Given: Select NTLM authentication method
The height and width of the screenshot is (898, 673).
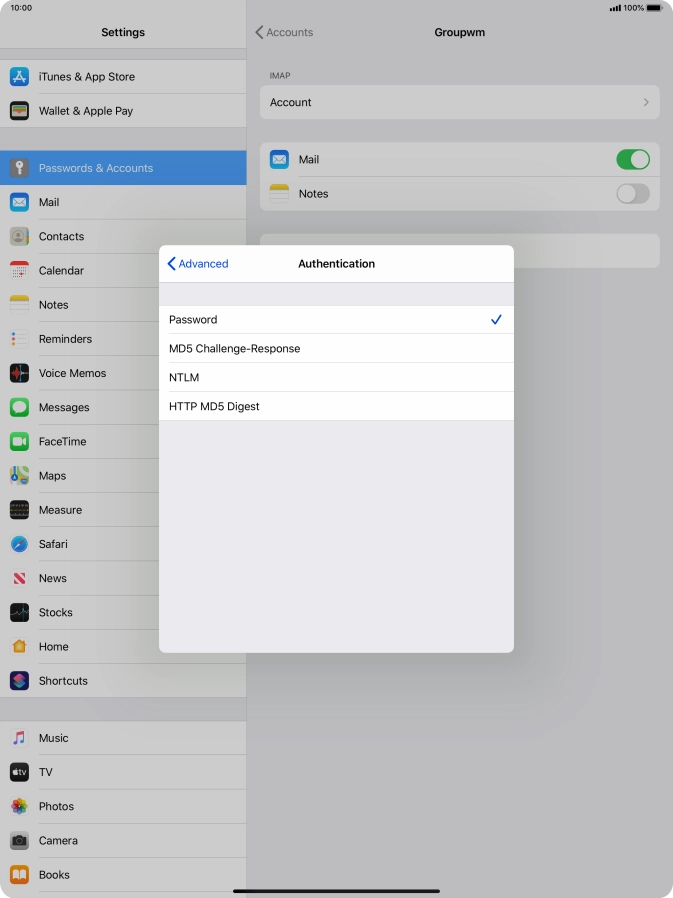Looking at the screenshot, I should pos(335,378).
